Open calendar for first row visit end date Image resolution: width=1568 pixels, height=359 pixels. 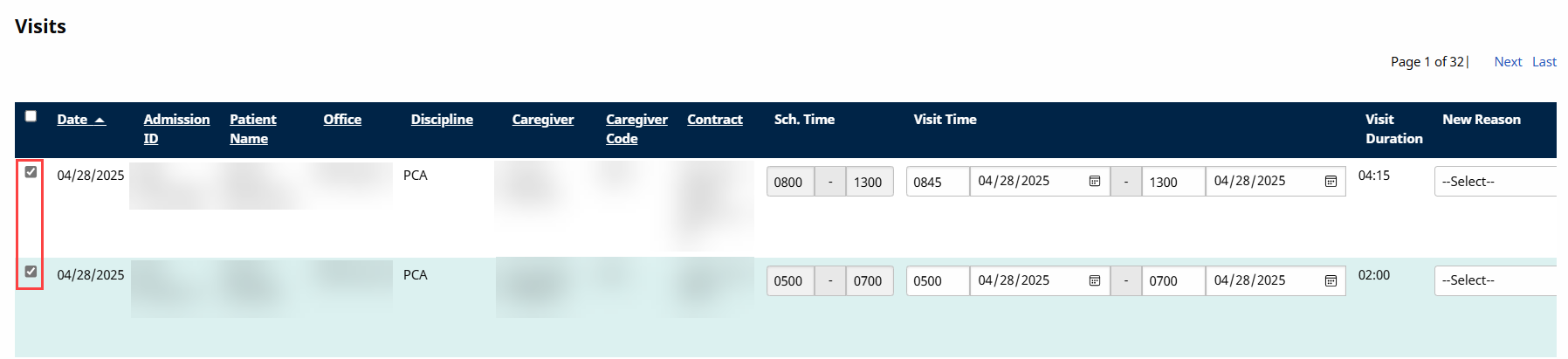pyautogui.click(x=1331, y=182)
